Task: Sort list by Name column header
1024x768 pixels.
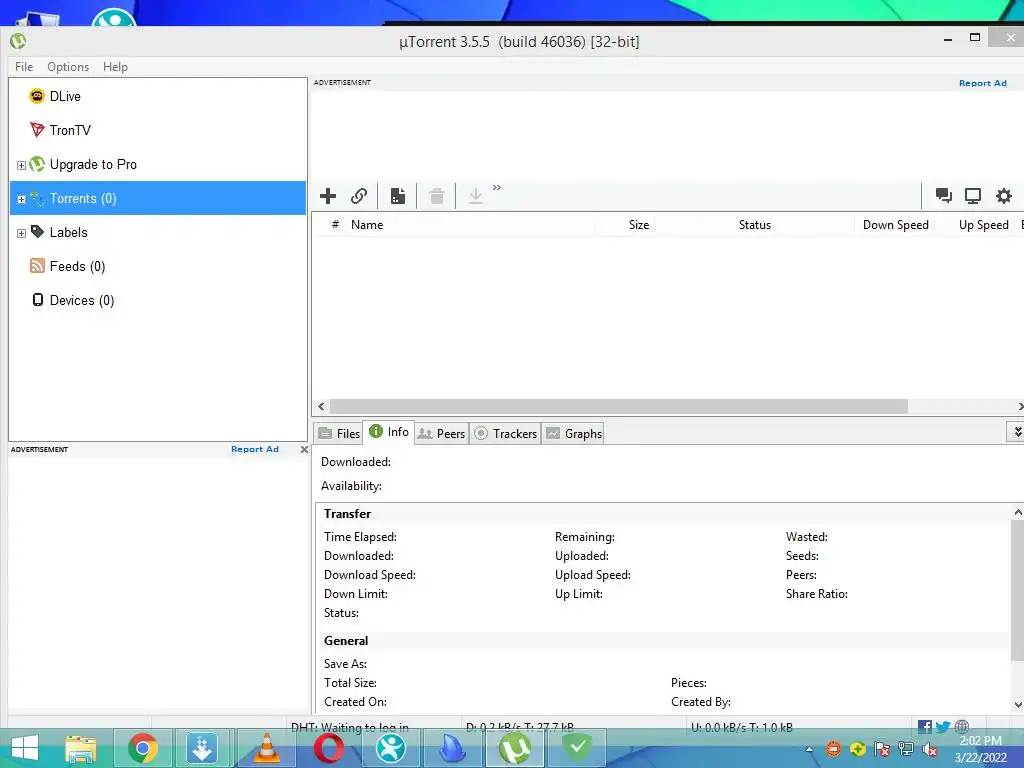Action: coord(367,225)
